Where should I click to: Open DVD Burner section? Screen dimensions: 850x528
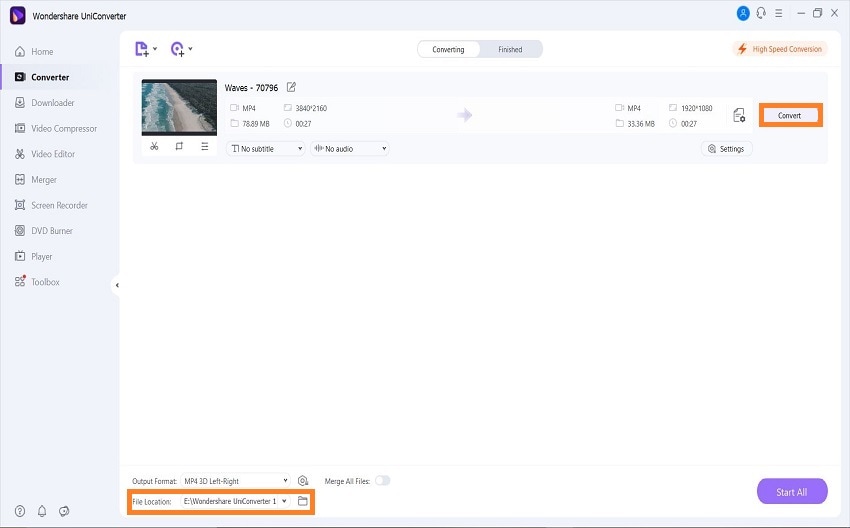coord(43,230)
